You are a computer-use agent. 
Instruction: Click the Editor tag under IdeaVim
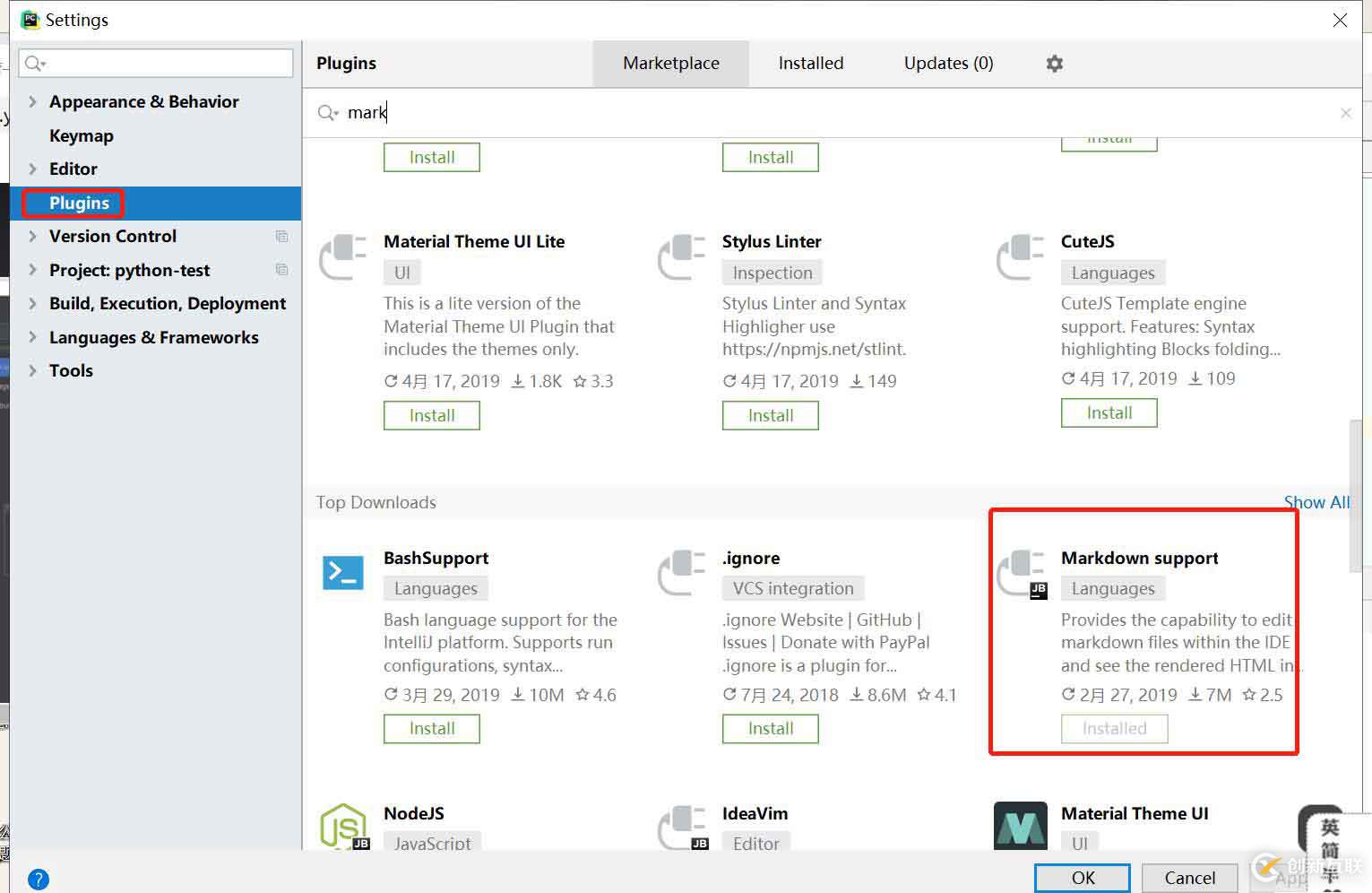click(756, 843)
